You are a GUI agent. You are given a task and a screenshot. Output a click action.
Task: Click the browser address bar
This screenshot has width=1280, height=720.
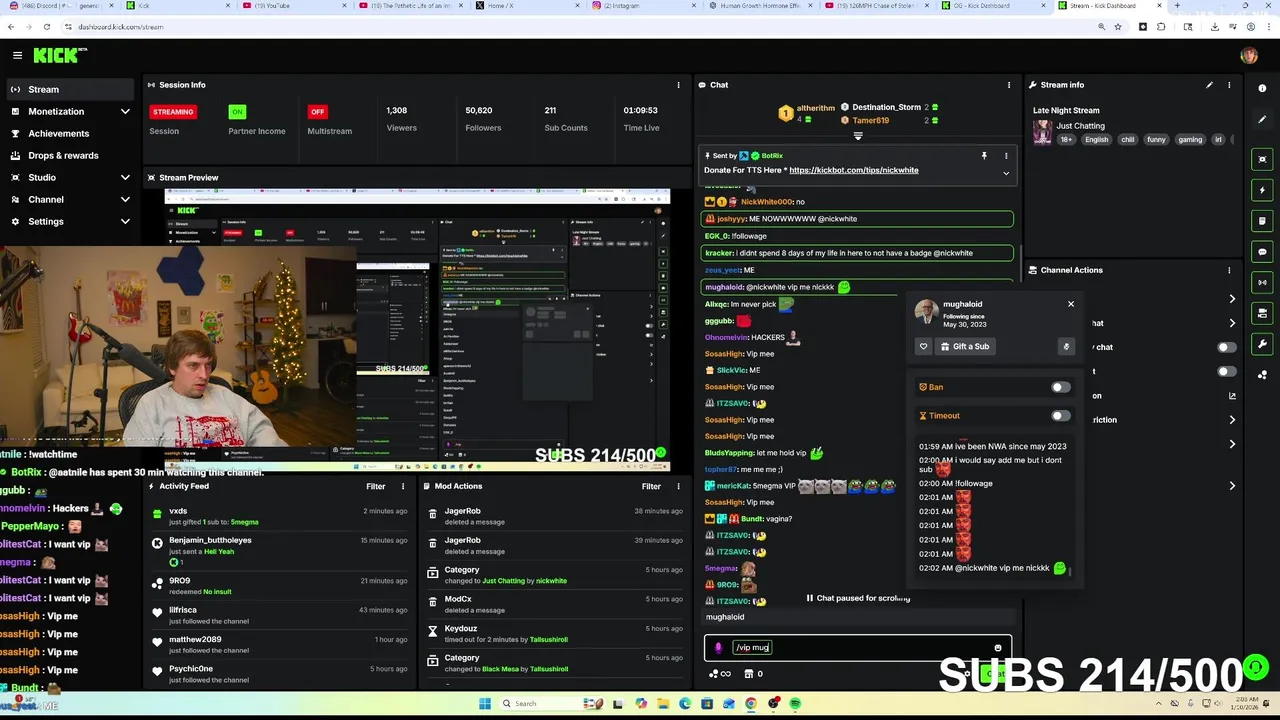pyautogui.click(x=580, y=27)
